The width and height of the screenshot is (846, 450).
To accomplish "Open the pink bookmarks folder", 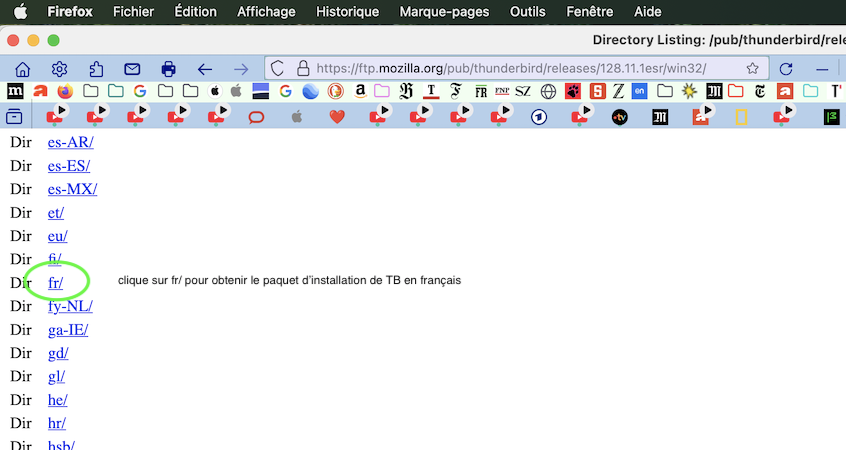I will click(382, 91).
